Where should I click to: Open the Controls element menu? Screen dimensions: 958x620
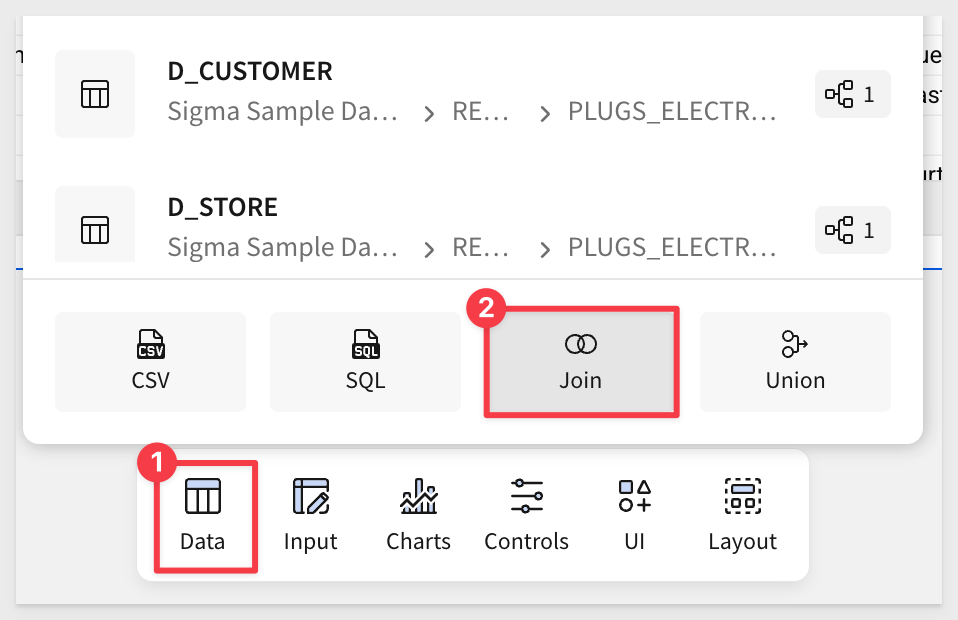click(526, 515)
